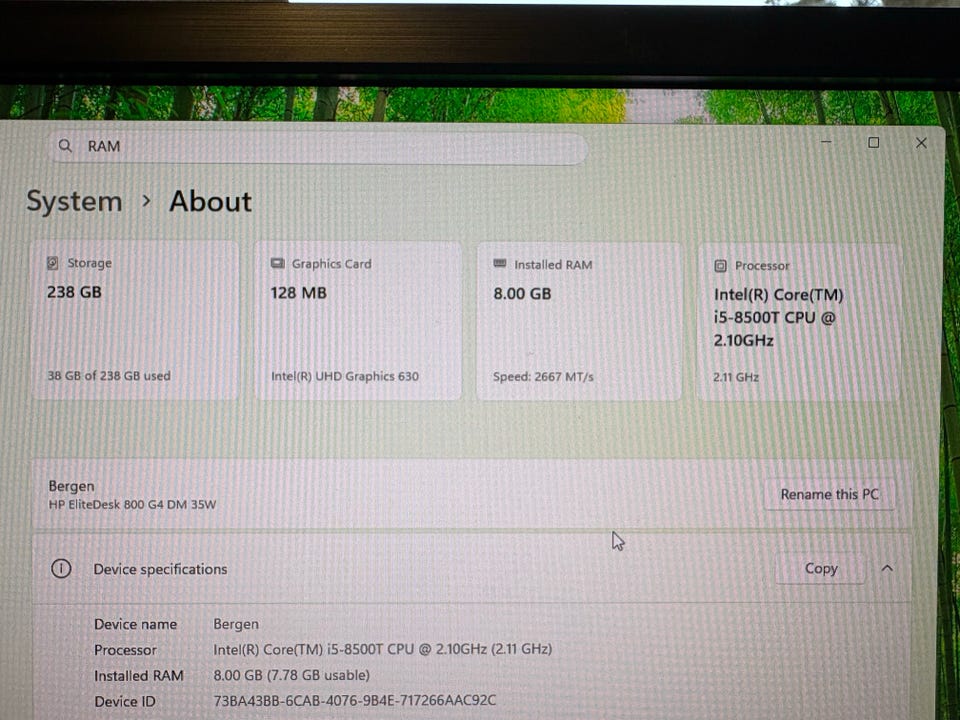The image size is (960, 720).
Task: Click the "Intel(R) UHD Graphics 630" text
Action: pyautogui.click(x=345, y=377)
